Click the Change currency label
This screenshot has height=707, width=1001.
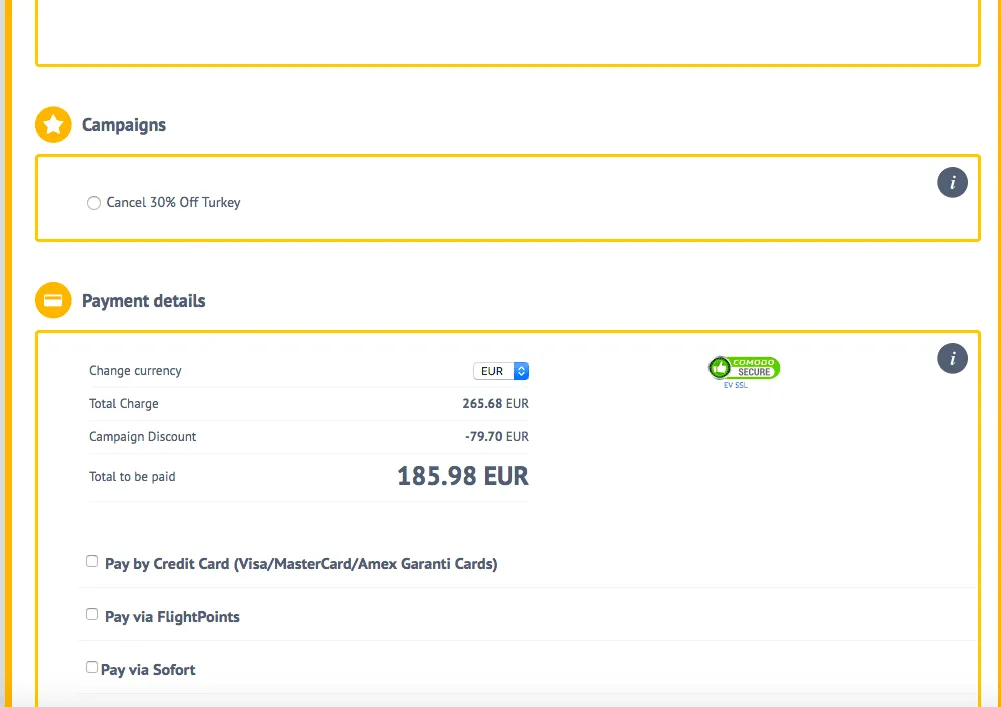135,371
